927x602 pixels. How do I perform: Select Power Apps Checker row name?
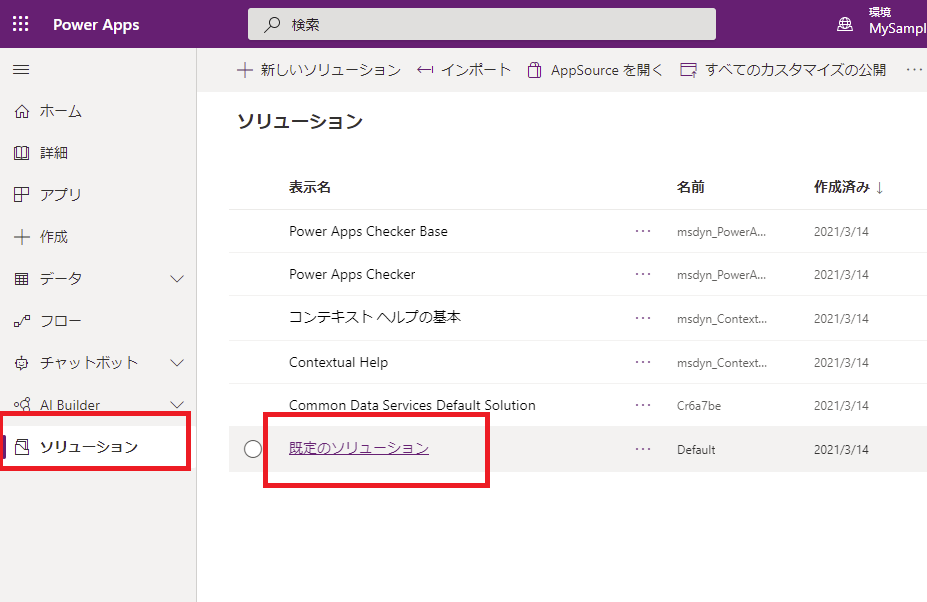[x=352, y=274]
